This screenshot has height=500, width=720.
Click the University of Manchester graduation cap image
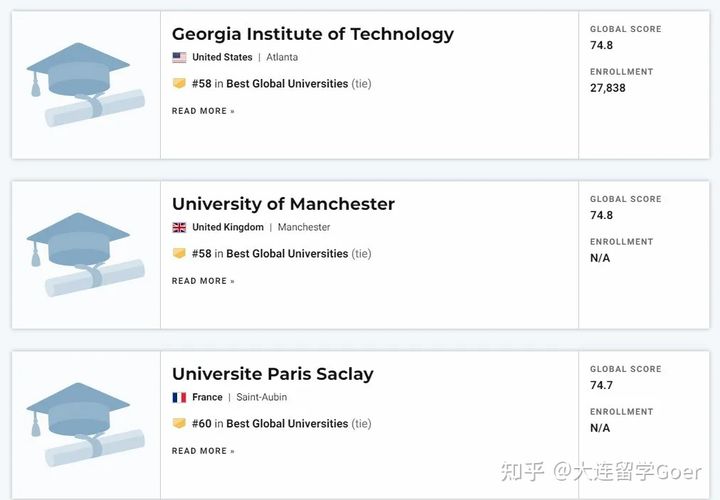point(86,254)
